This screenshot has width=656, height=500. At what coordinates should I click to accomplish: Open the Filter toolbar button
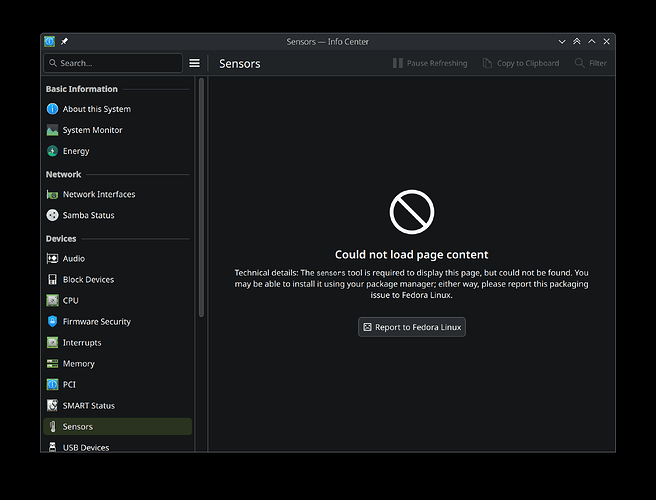591,63
